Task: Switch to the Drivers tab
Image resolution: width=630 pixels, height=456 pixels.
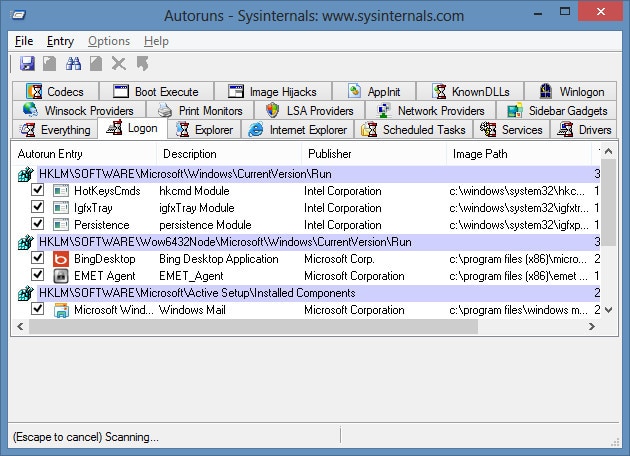Action: pyautogui.click(x=583, y=129)
